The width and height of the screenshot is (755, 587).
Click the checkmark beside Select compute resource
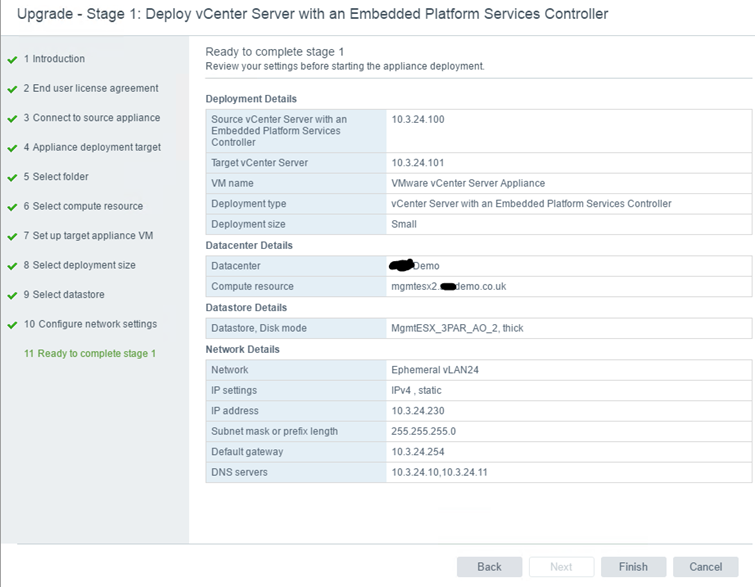13,208
